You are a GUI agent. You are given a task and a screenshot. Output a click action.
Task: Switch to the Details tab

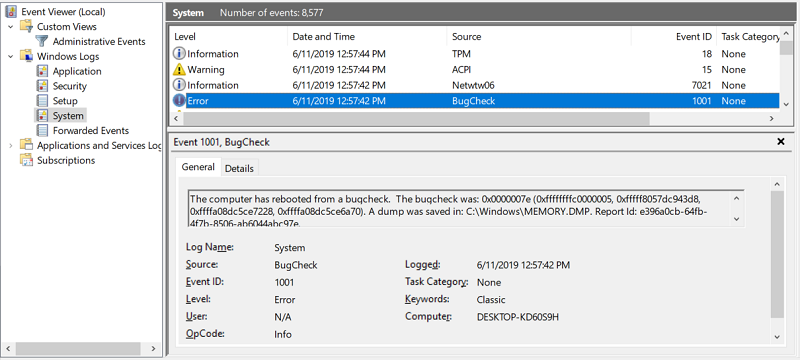coord(239,168)
